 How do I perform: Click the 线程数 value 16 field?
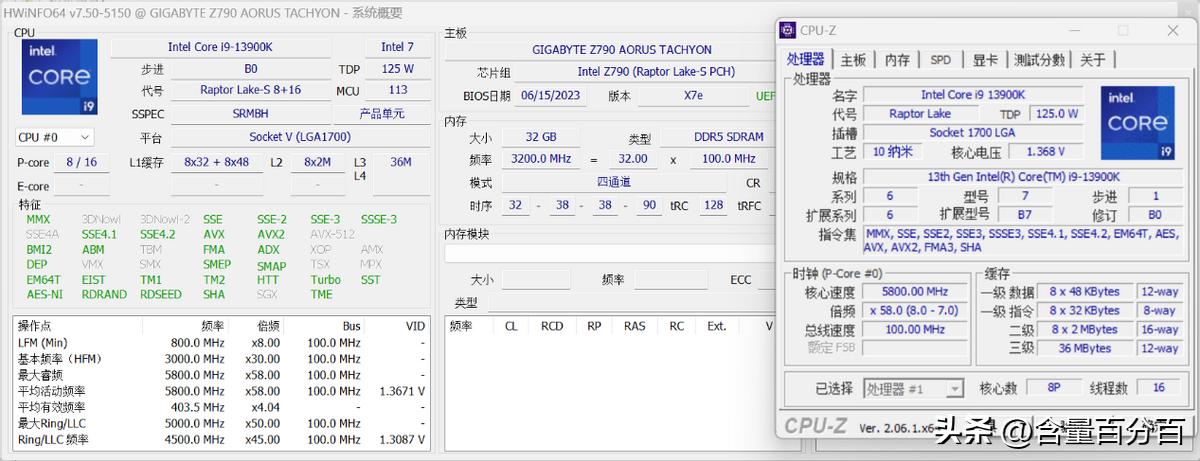(1160, 388)
